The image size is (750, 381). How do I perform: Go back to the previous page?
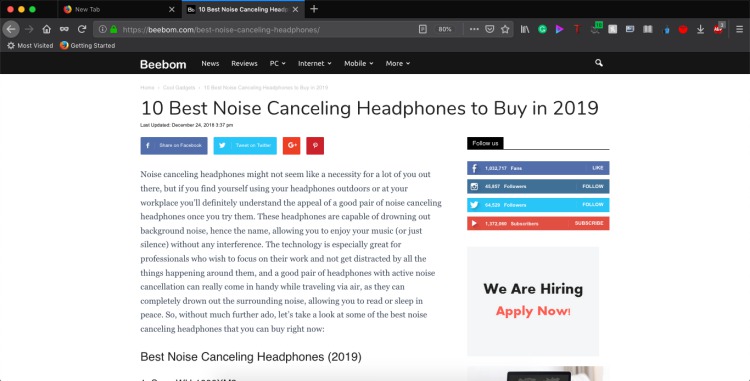tap(11, 29)
